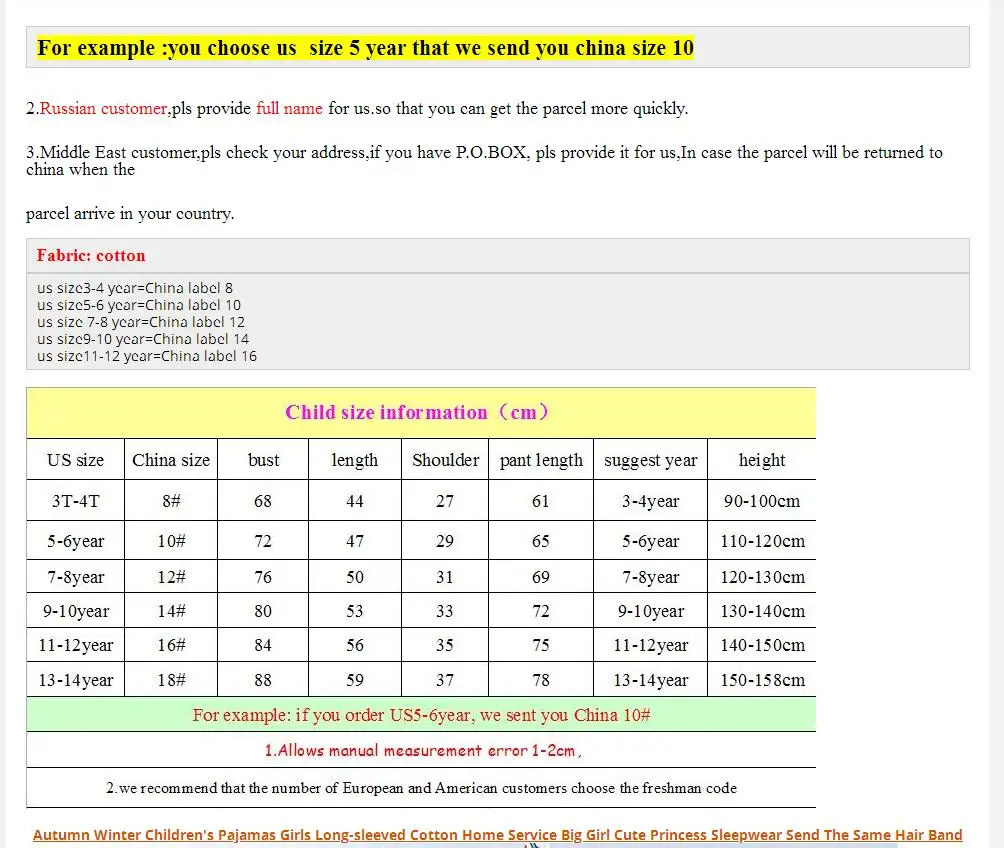Viewport: 1004px width, 848px height.
Task: Open the Autumn Winter Children's Pajamas link
Action: pyautogui.click(x=498, y=835)
